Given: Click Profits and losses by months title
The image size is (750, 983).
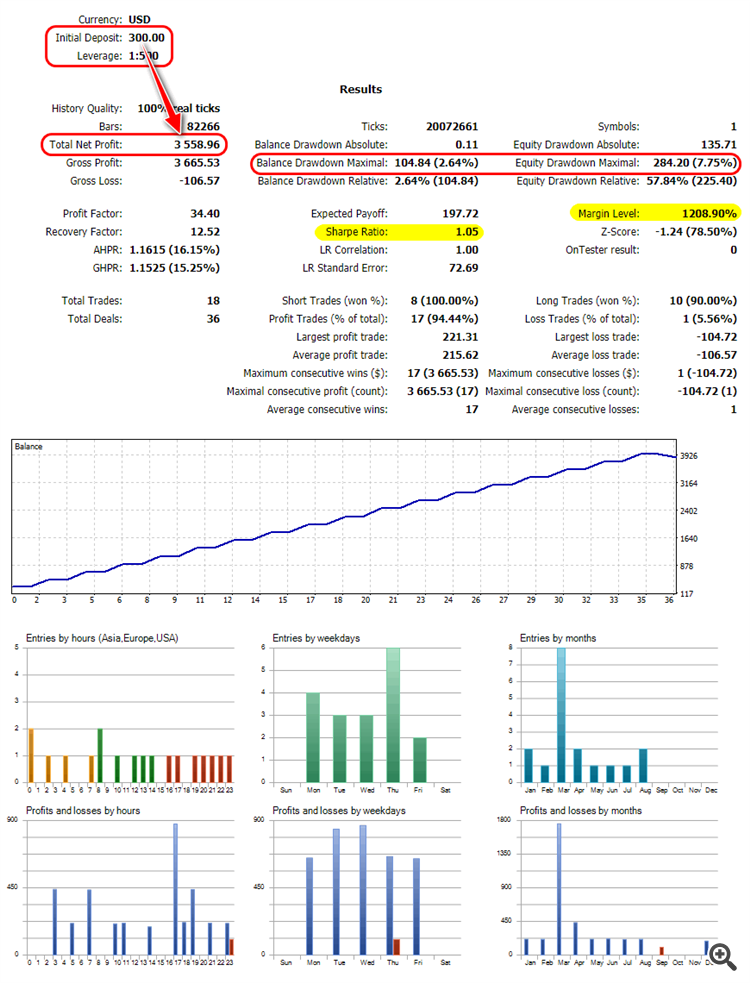Looking at the screenshot, I should 581,811.
